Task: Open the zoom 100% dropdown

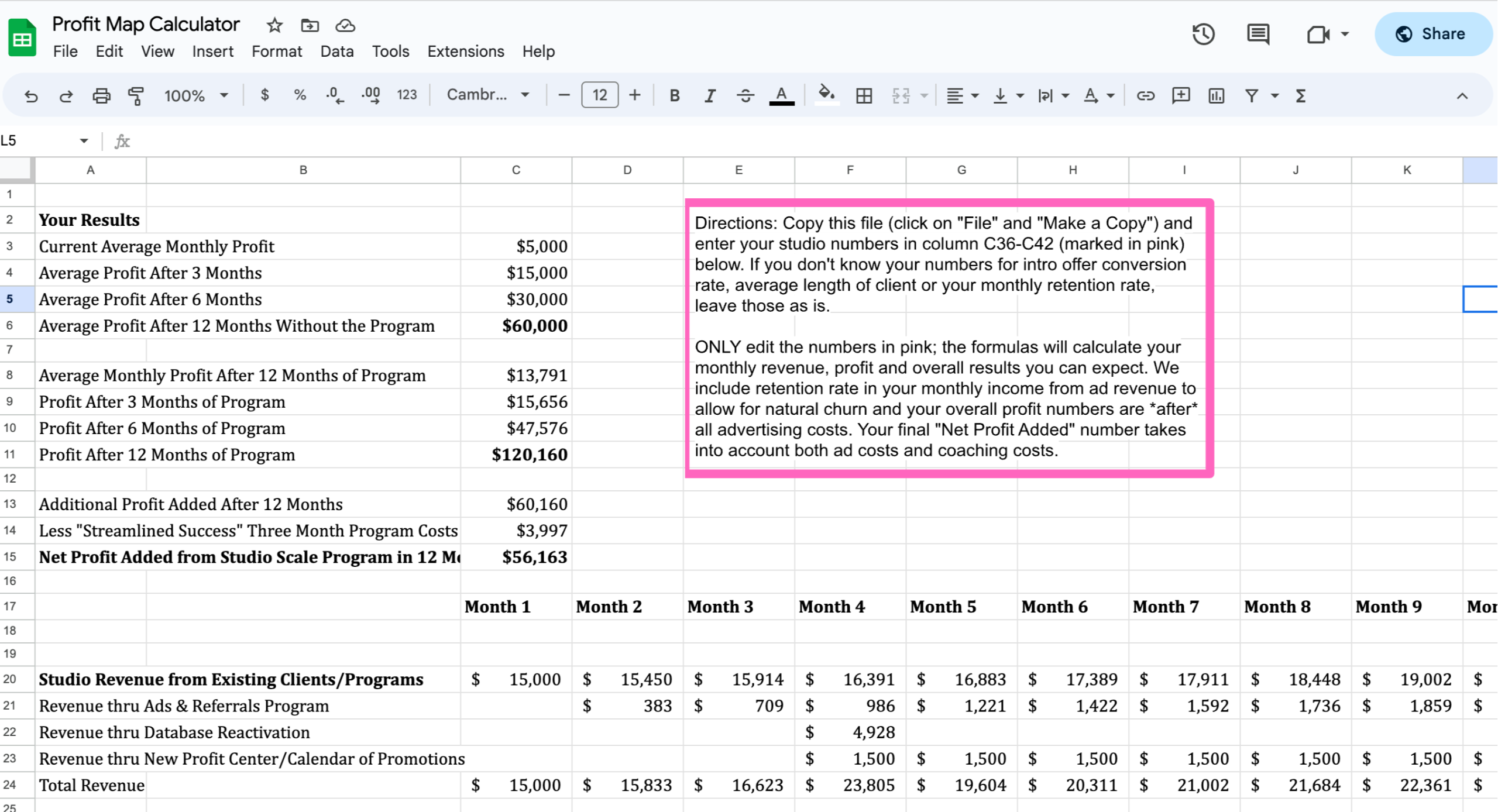Action: (195, 95)
